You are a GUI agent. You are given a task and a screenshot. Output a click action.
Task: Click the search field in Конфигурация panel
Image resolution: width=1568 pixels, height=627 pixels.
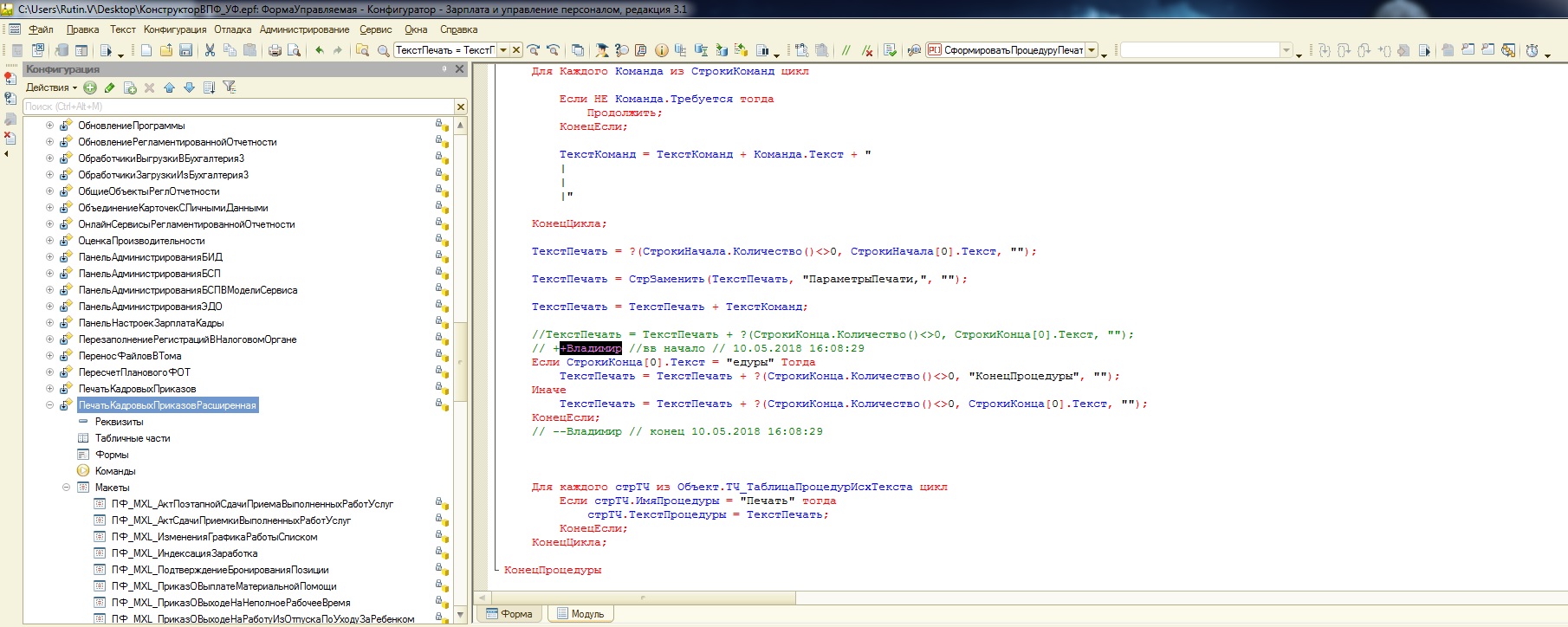tap(238, 107)
